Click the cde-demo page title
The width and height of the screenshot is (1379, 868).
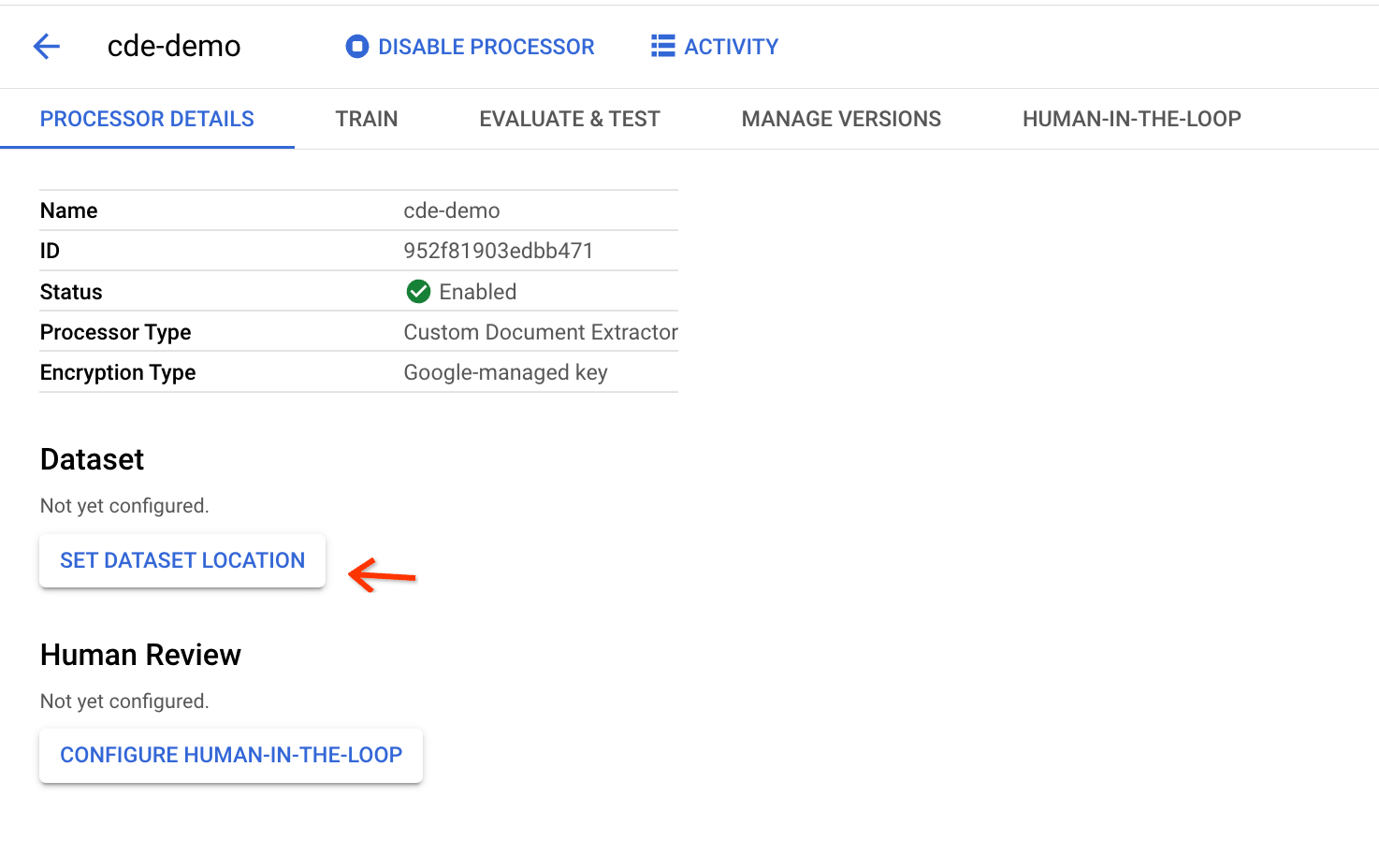[174, 46]
